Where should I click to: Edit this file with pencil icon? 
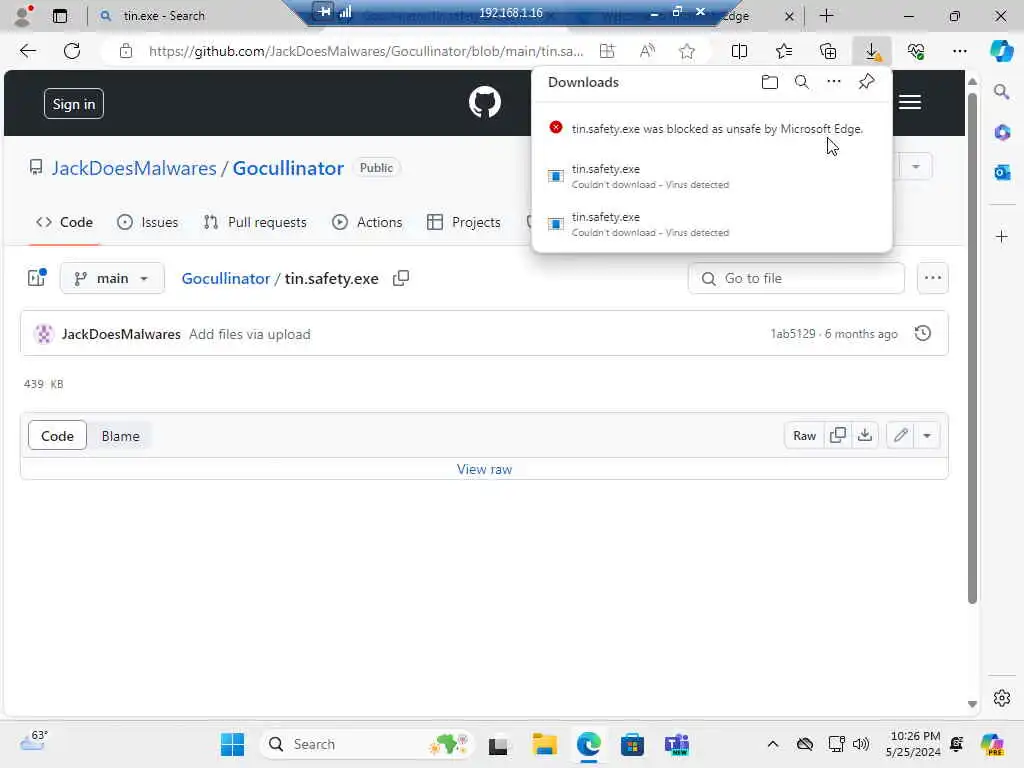[x=901, y=436]
